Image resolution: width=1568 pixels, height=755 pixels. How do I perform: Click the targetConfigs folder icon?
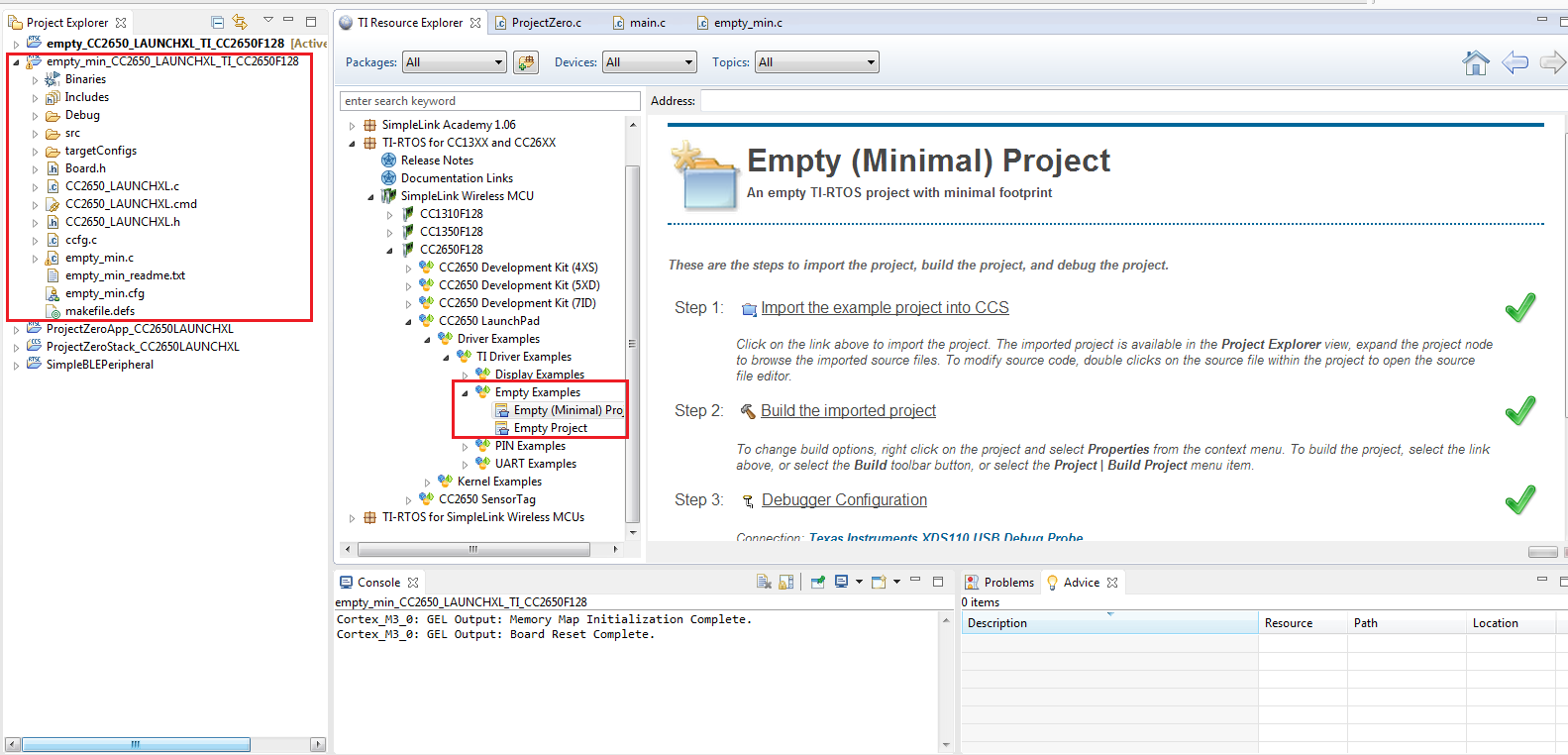[x=52, y=151]
